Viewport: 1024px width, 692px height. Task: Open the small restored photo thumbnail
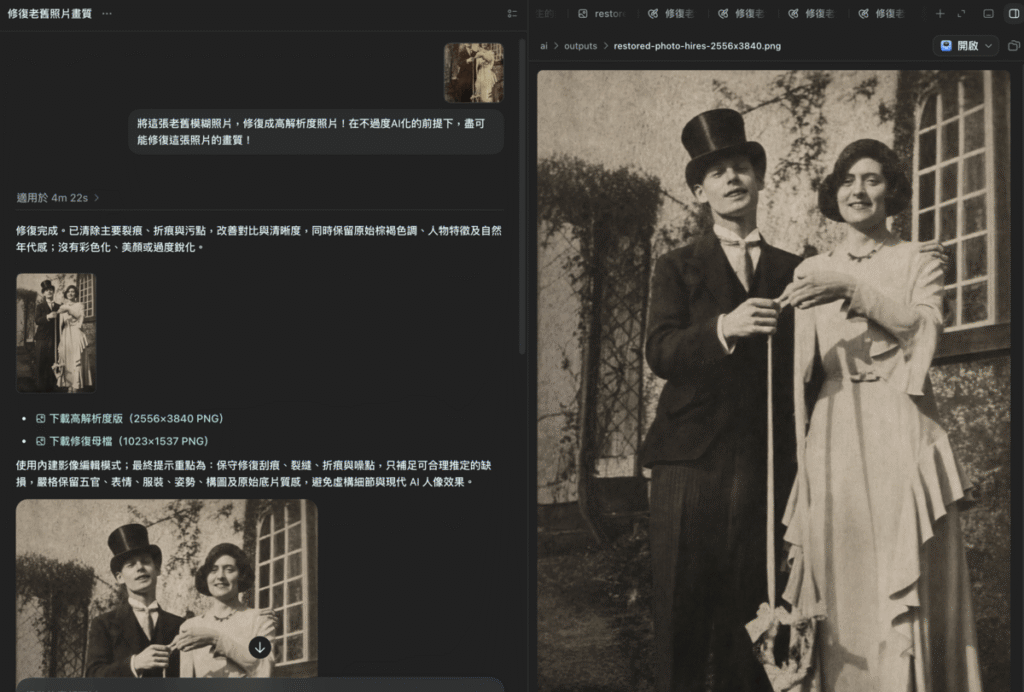point(56,333)
